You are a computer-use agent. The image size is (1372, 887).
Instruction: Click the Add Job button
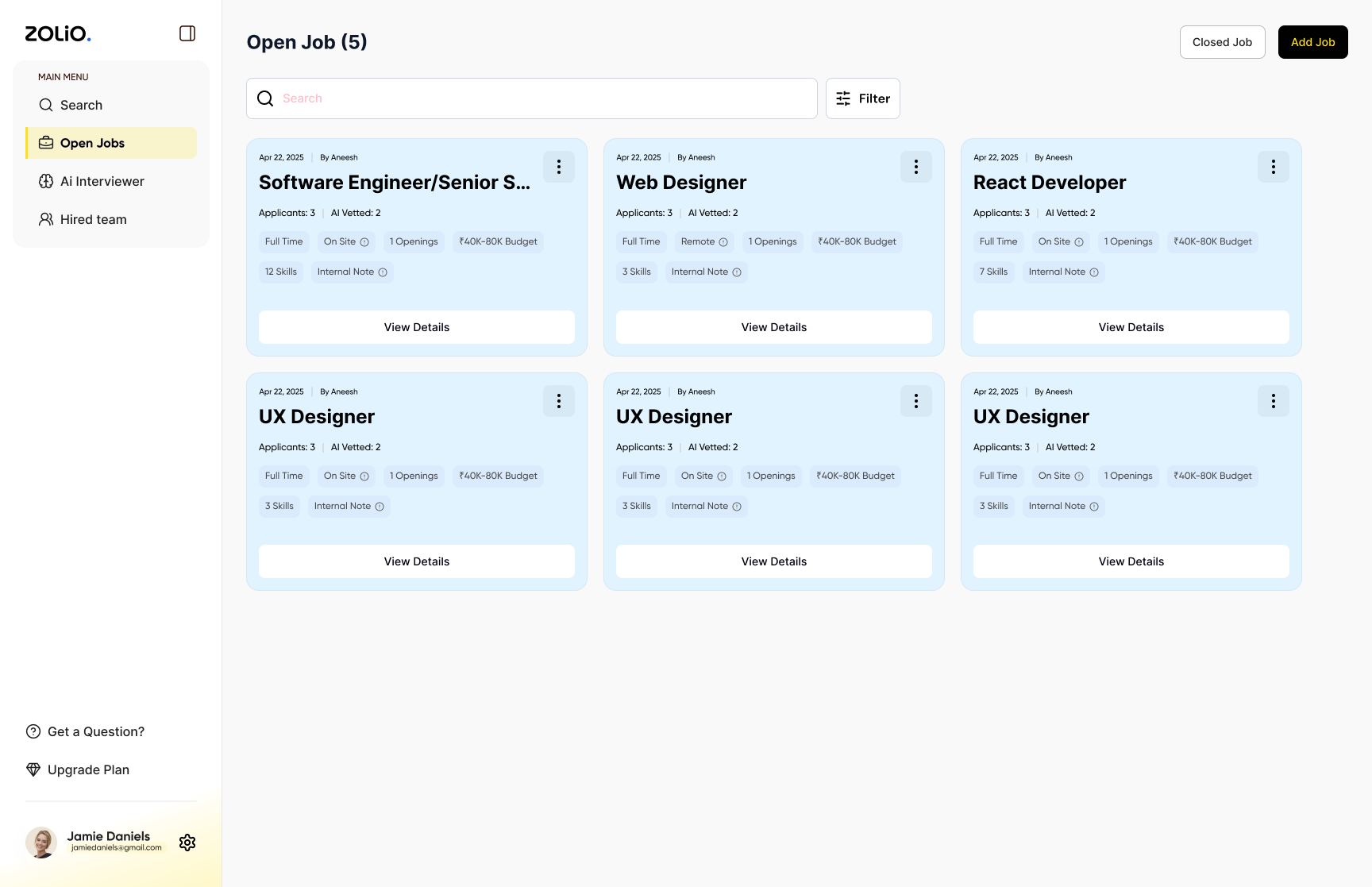[1312, 42]
